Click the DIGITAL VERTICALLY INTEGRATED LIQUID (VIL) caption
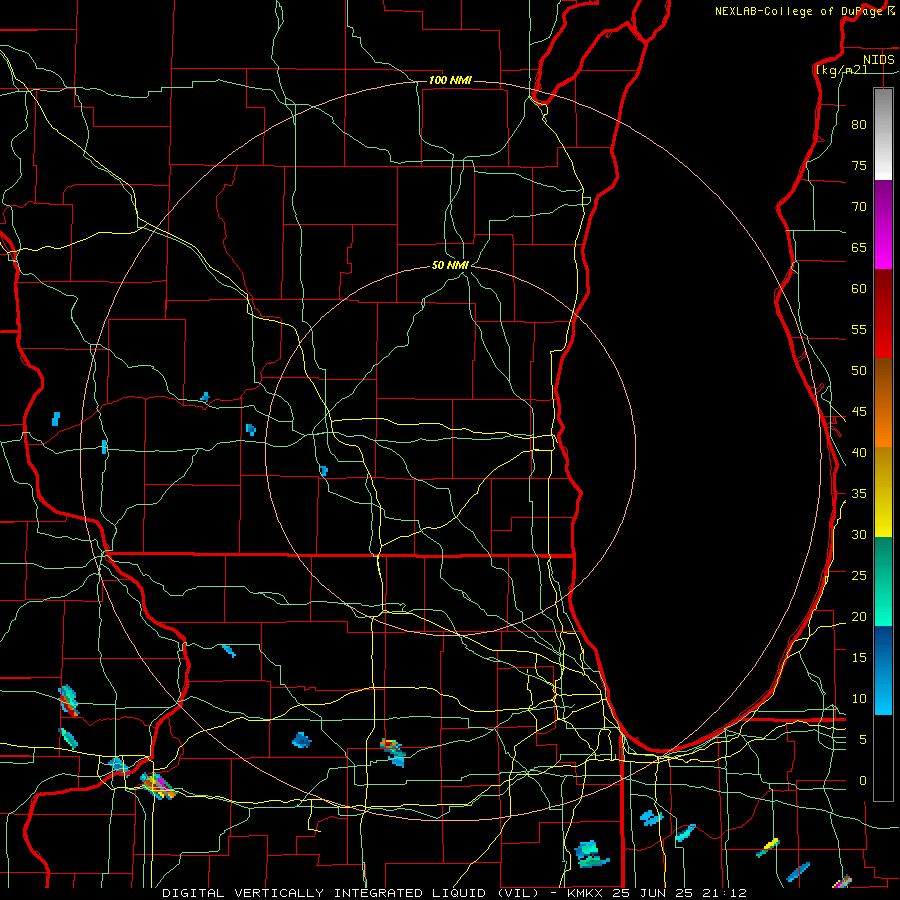Viewport: 900px width, 900px height. pyautogui.click(x=353, y=893)
